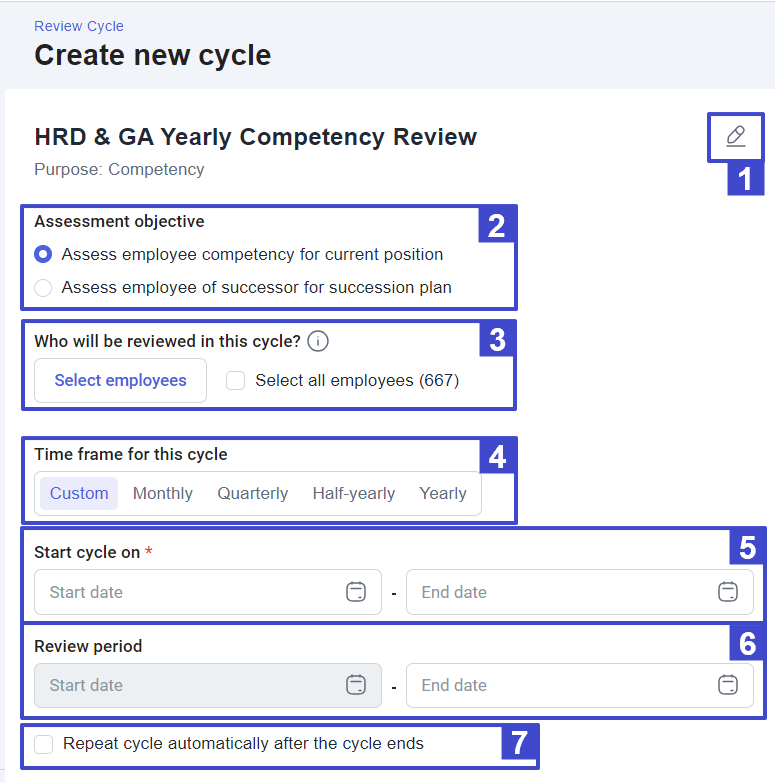The image size is (775, 783).
Task: Click the pencil edit icon beside cycle title
Action: pos(736,136)
